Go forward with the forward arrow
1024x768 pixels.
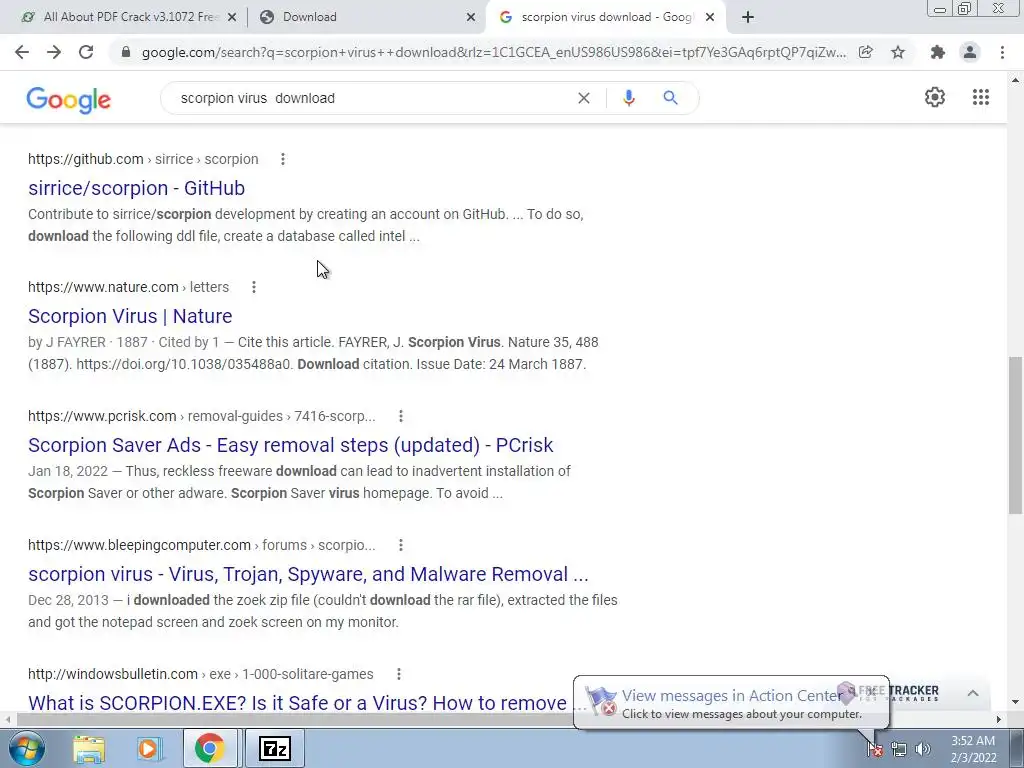coord(54,52)
